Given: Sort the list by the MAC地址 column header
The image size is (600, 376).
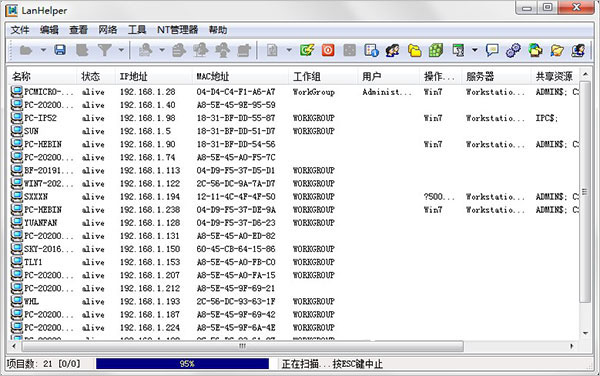Looking at the screenshot, I should coord(241,77).
